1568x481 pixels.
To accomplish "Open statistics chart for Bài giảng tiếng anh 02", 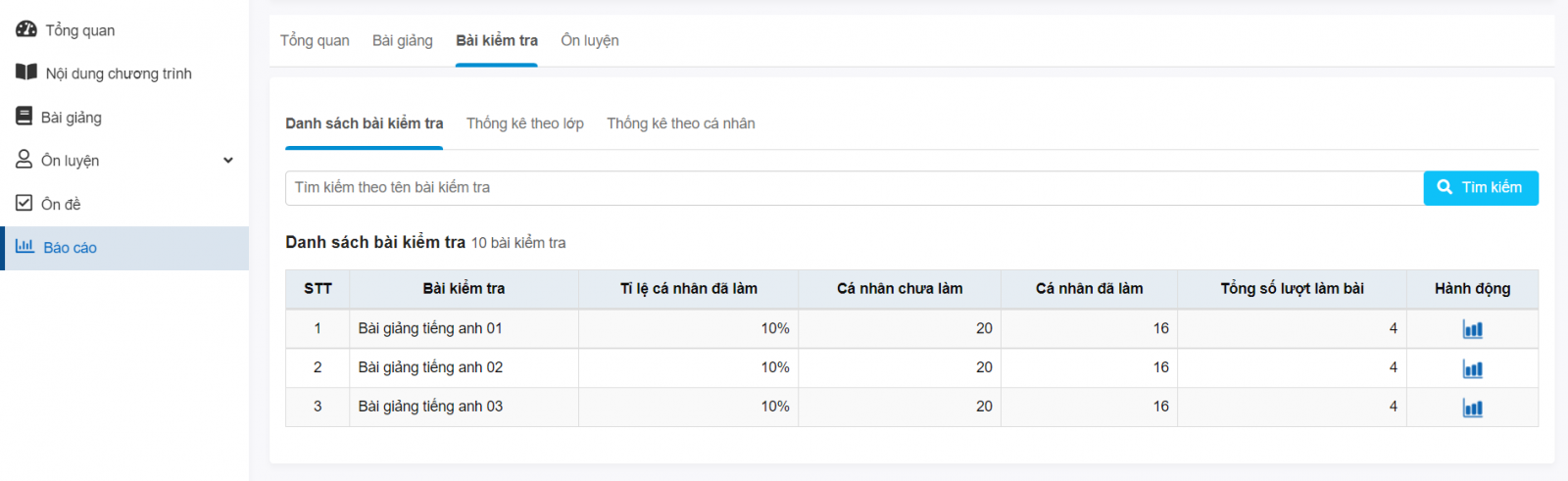I will click(1472, 368).
